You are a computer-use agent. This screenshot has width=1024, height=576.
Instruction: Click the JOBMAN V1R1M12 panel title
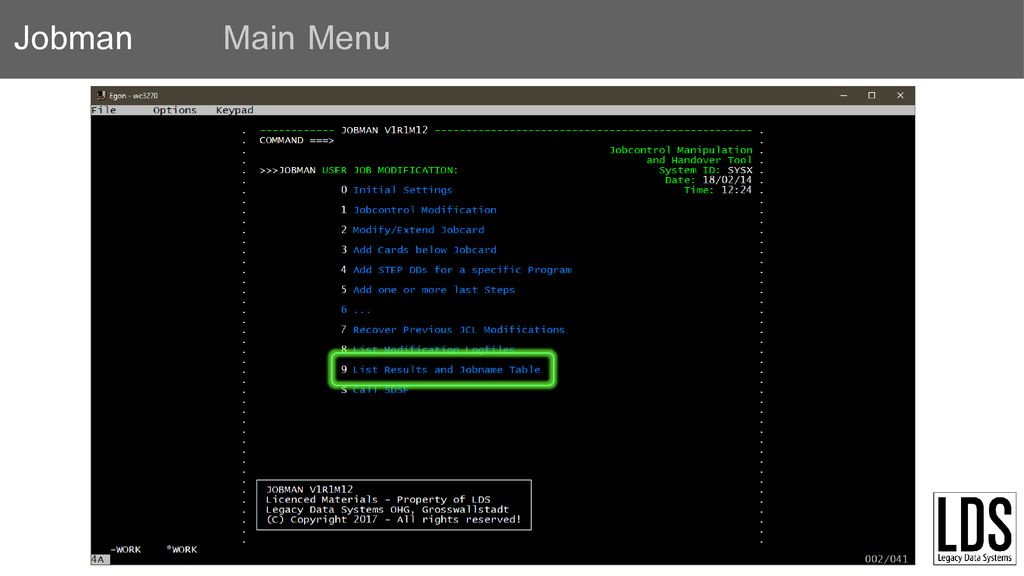pyautogui.click(x=384, y=130)
